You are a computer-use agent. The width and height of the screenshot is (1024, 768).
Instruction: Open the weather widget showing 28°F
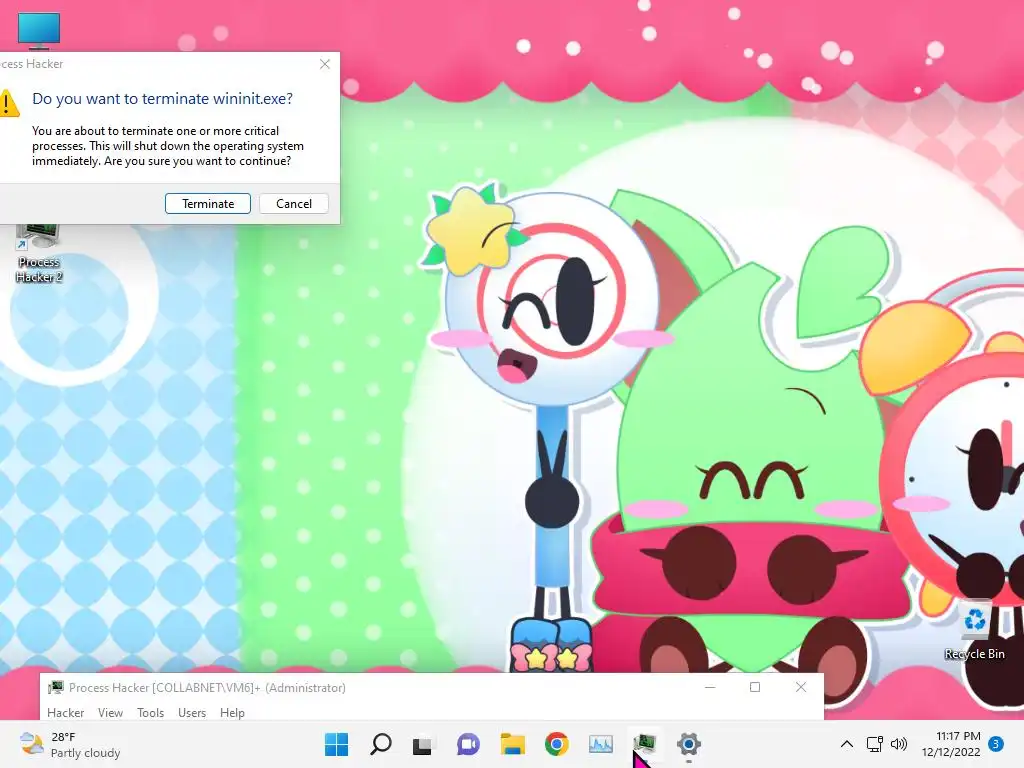pos(71,744)
